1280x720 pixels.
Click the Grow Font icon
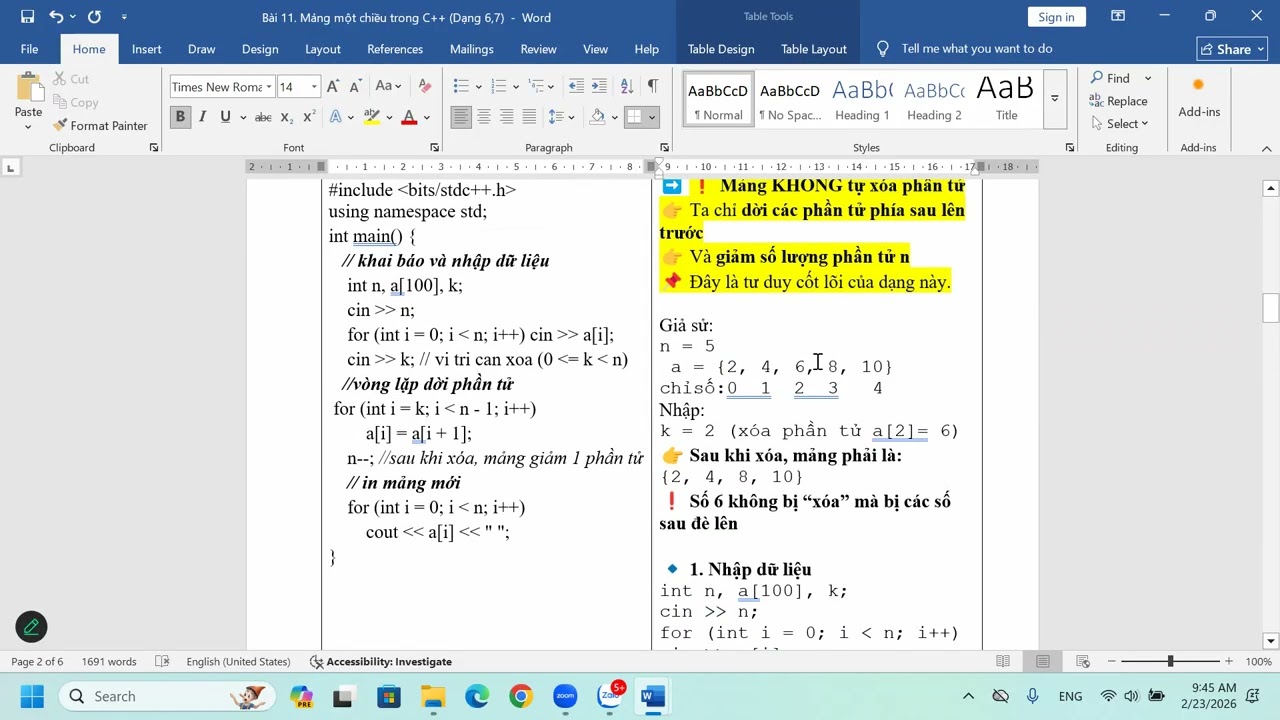(x=333, y=86)
